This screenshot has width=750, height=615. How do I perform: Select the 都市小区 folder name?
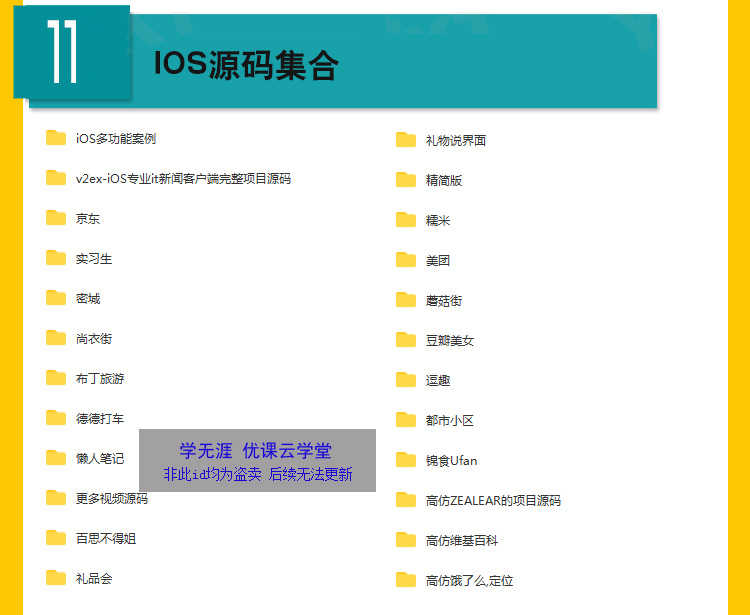[x=450, y=421]
